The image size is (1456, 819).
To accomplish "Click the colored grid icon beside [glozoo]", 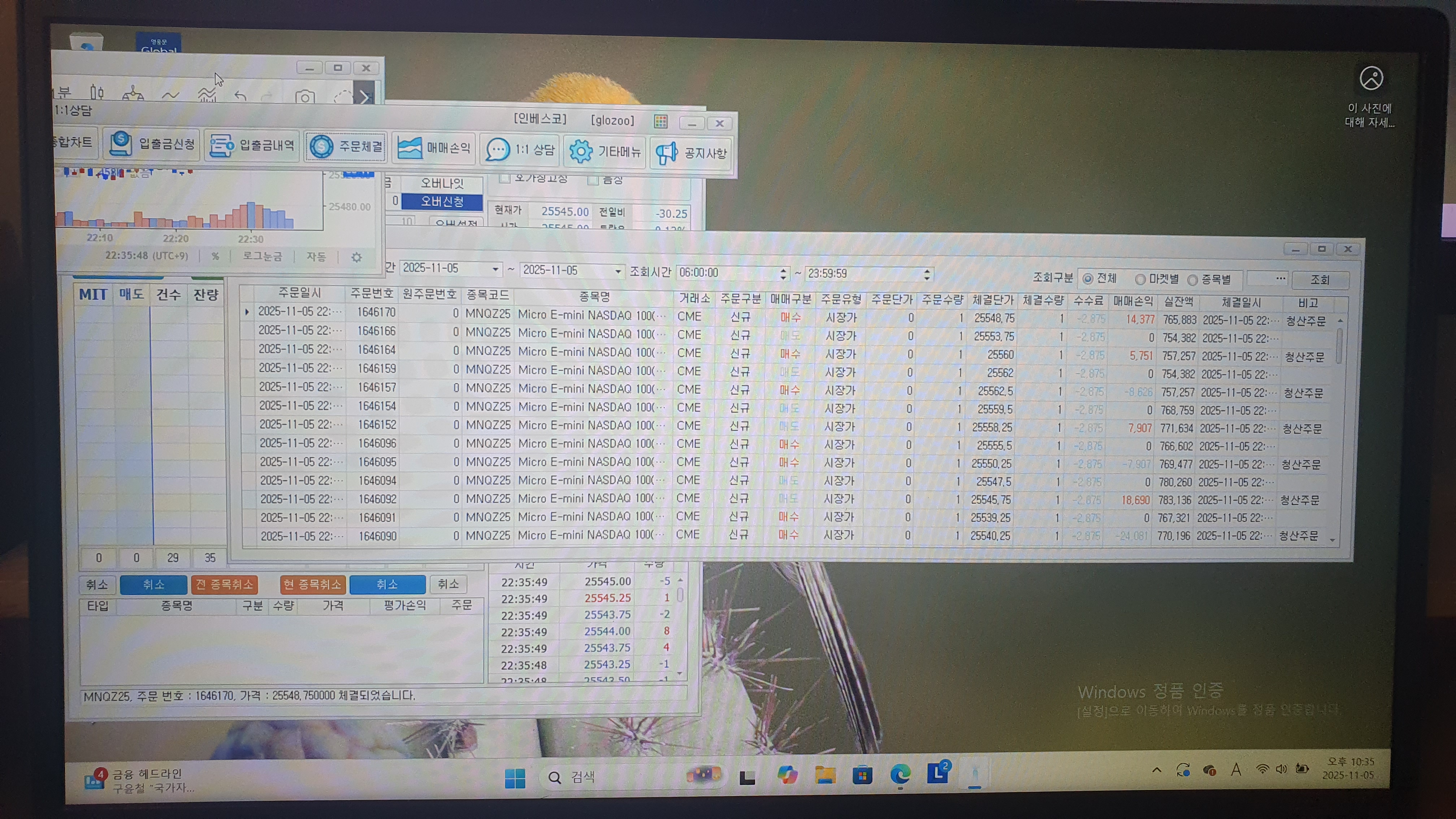I will point(661,122).
